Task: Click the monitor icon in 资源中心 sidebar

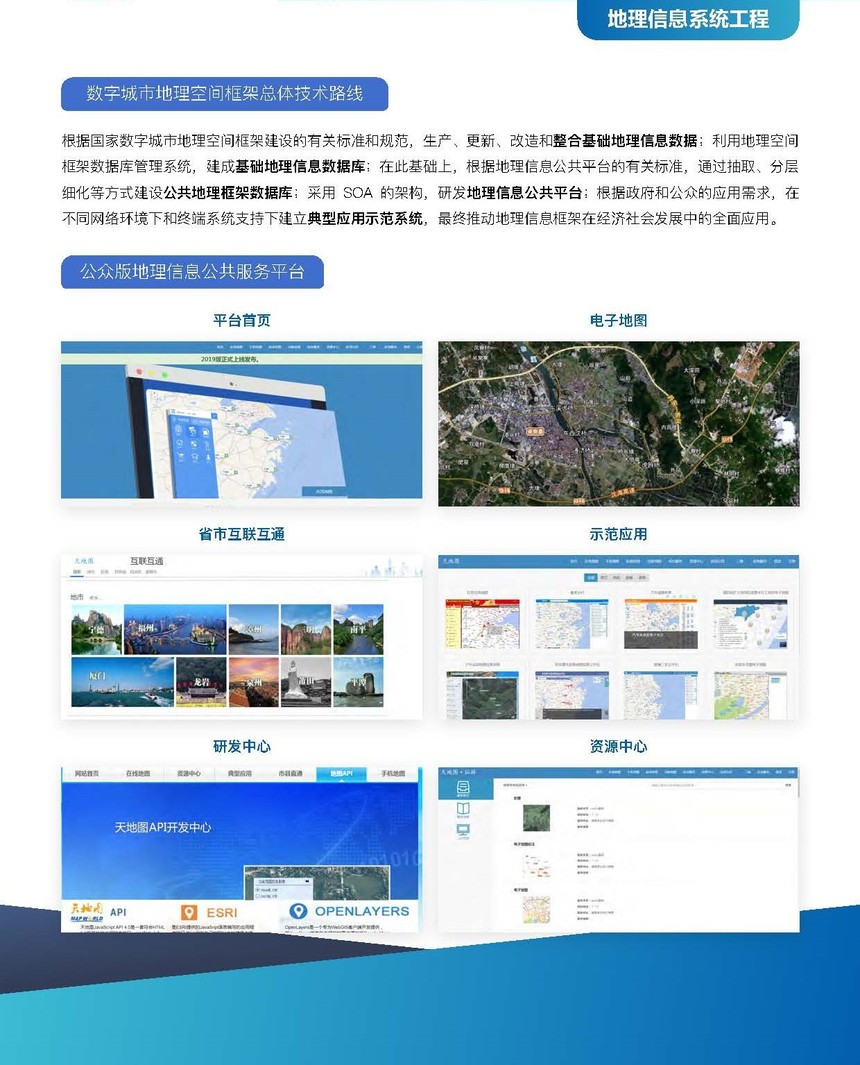Action: [x=461, y=830]
